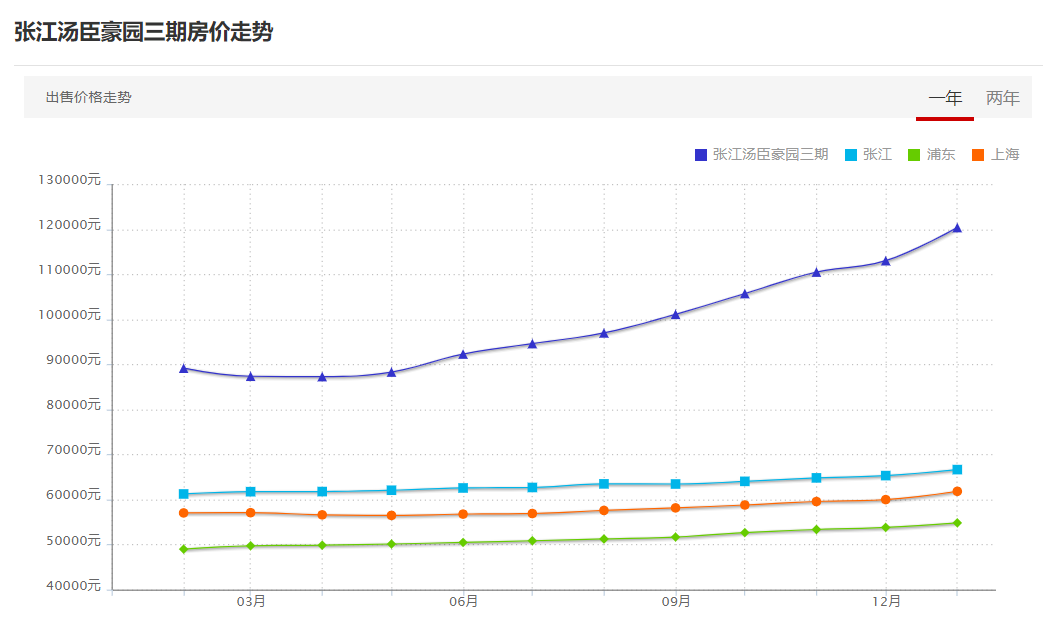Select the green diamond point at 12月
The height and width of the screenshot is (637, 1043).
coord(885,528)
